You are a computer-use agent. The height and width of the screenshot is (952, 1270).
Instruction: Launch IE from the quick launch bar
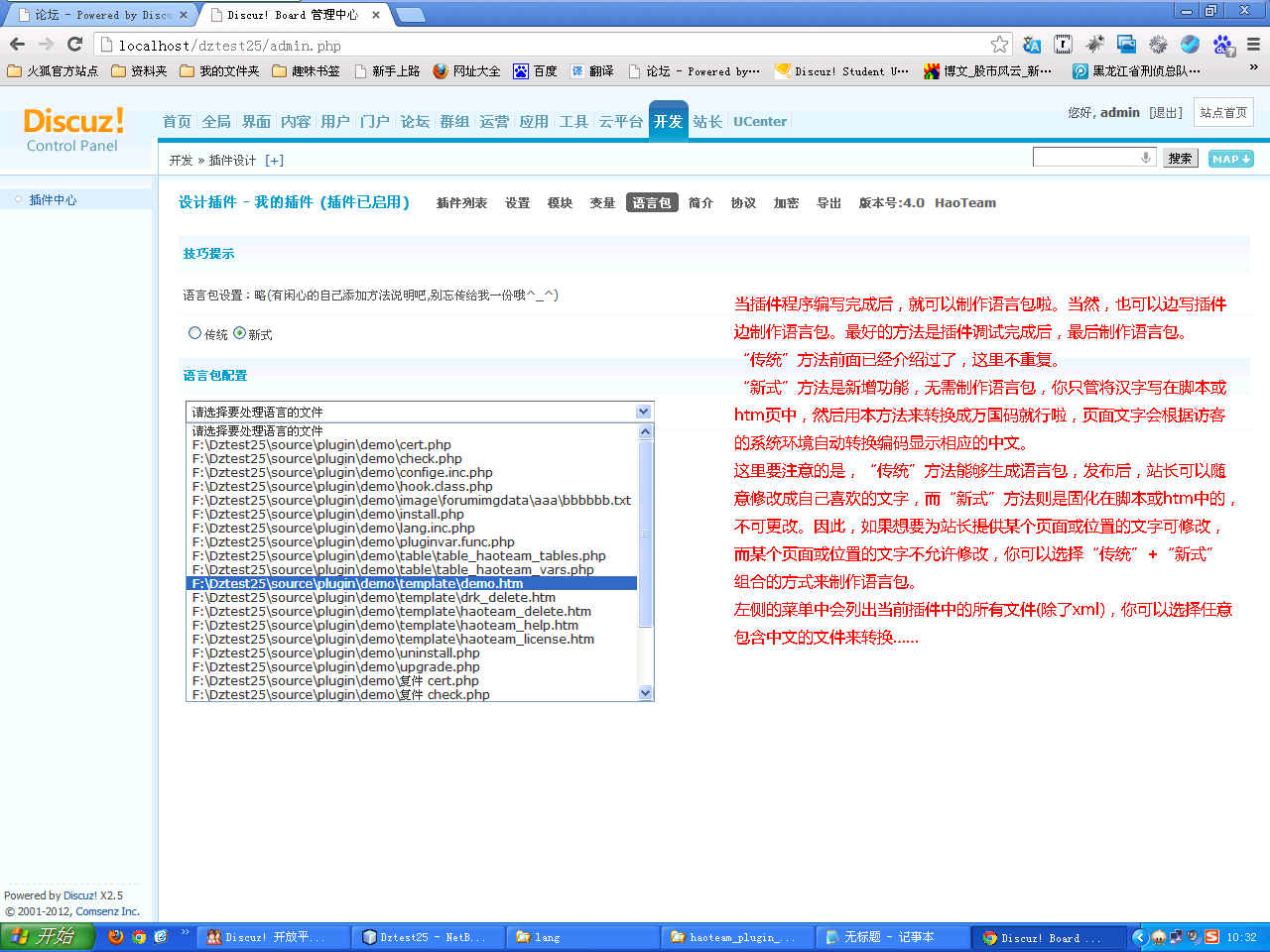[x=161, y=936]
